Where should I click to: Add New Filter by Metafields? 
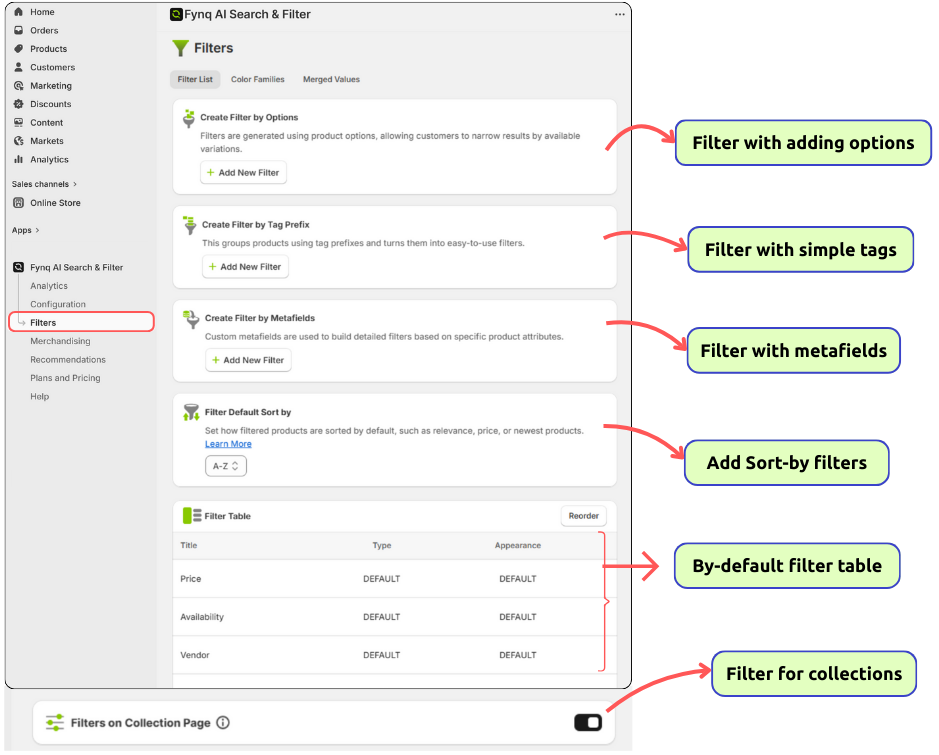pyautogui.click(x=248, y=360)
